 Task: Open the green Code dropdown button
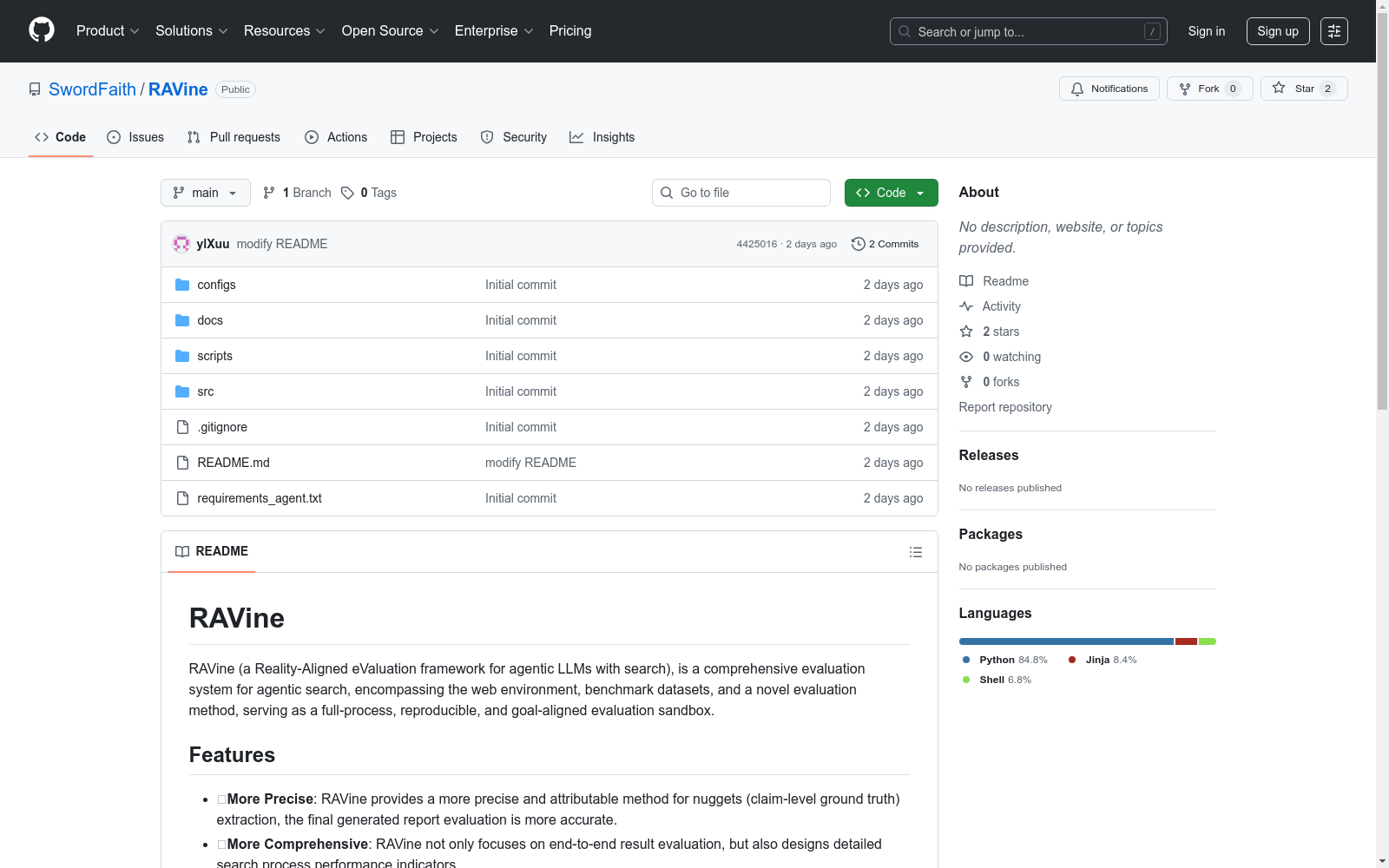pos(891,193)
